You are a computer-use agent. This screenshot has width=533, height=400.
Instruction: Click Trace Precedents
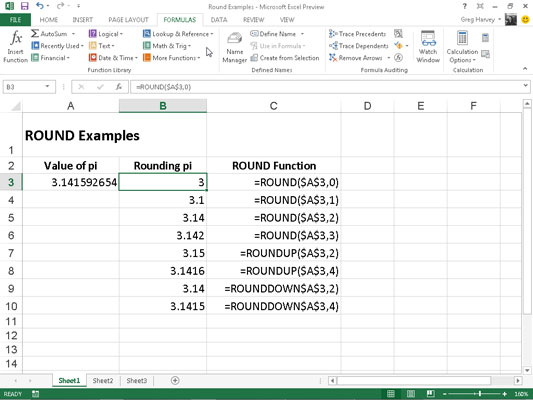[x=357, y=34]
